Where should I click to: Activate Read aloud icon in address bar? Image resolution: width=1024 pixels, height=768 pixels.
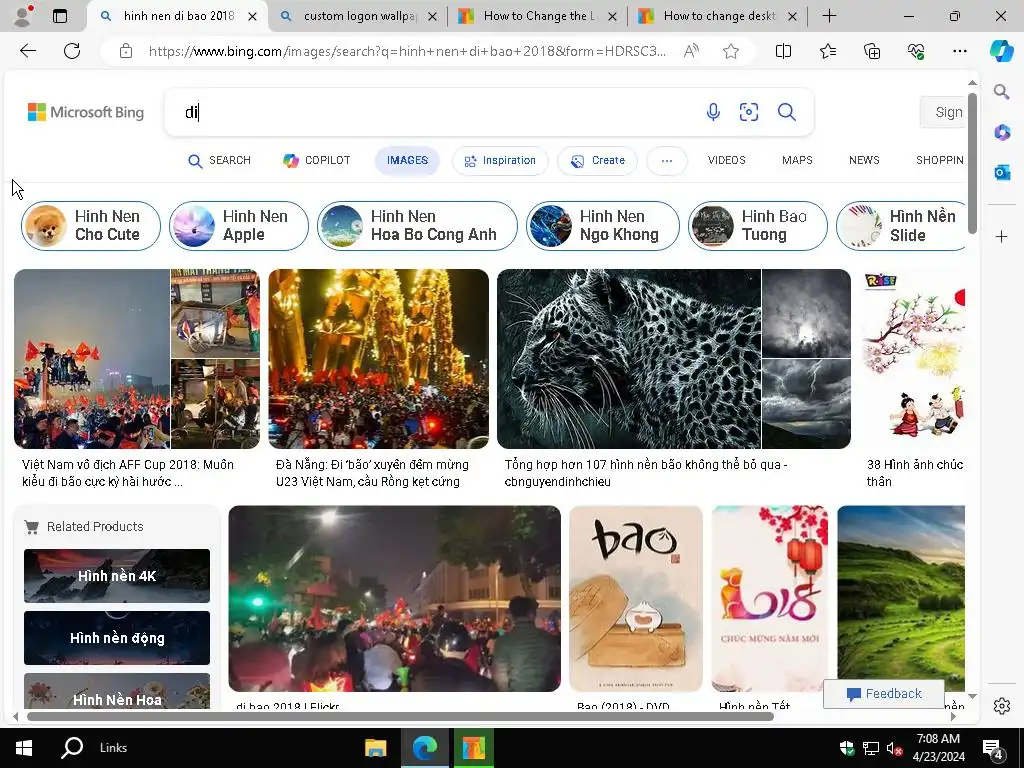(691, 51)
